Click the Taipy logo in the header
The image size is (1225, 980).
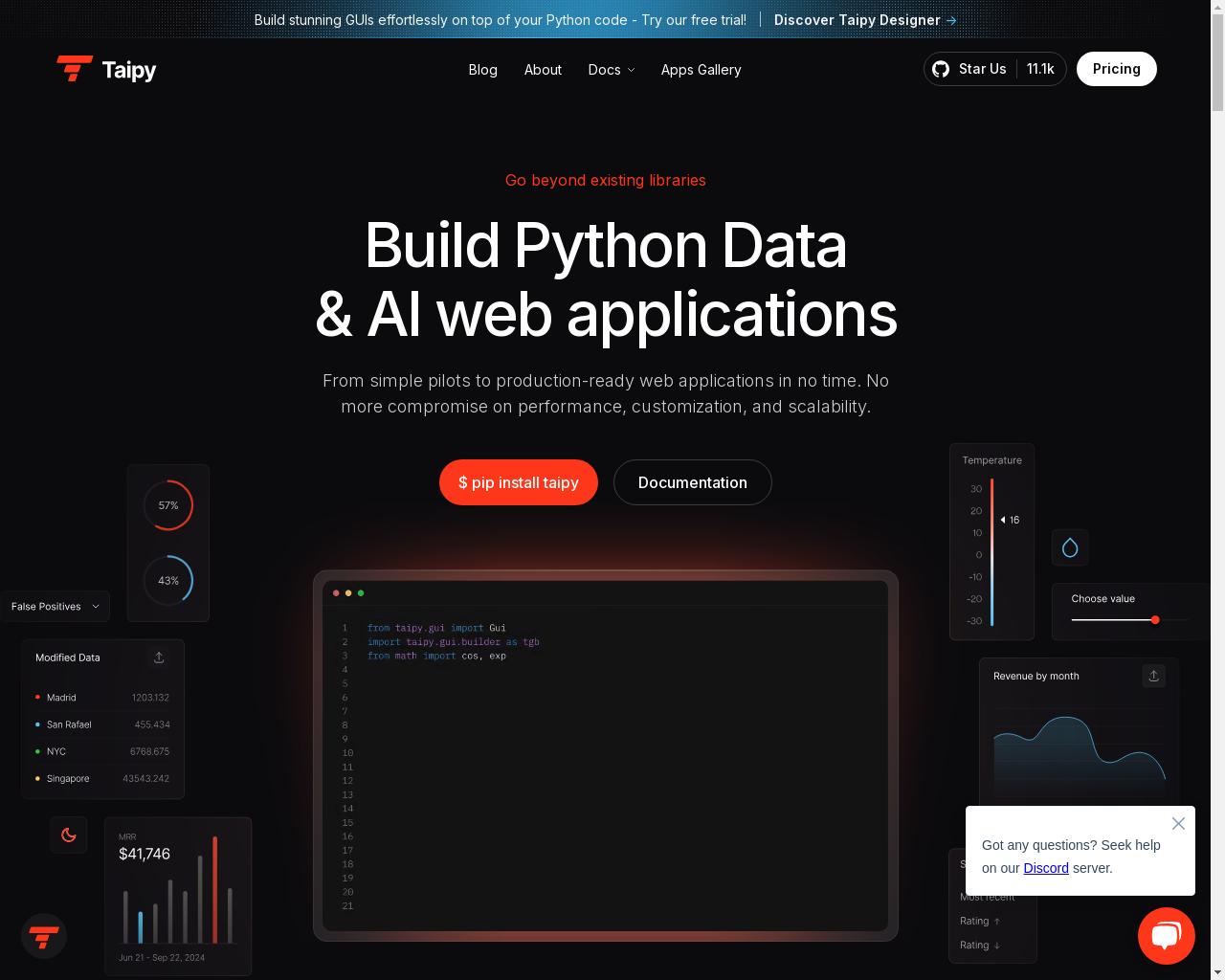click(106, 69)
